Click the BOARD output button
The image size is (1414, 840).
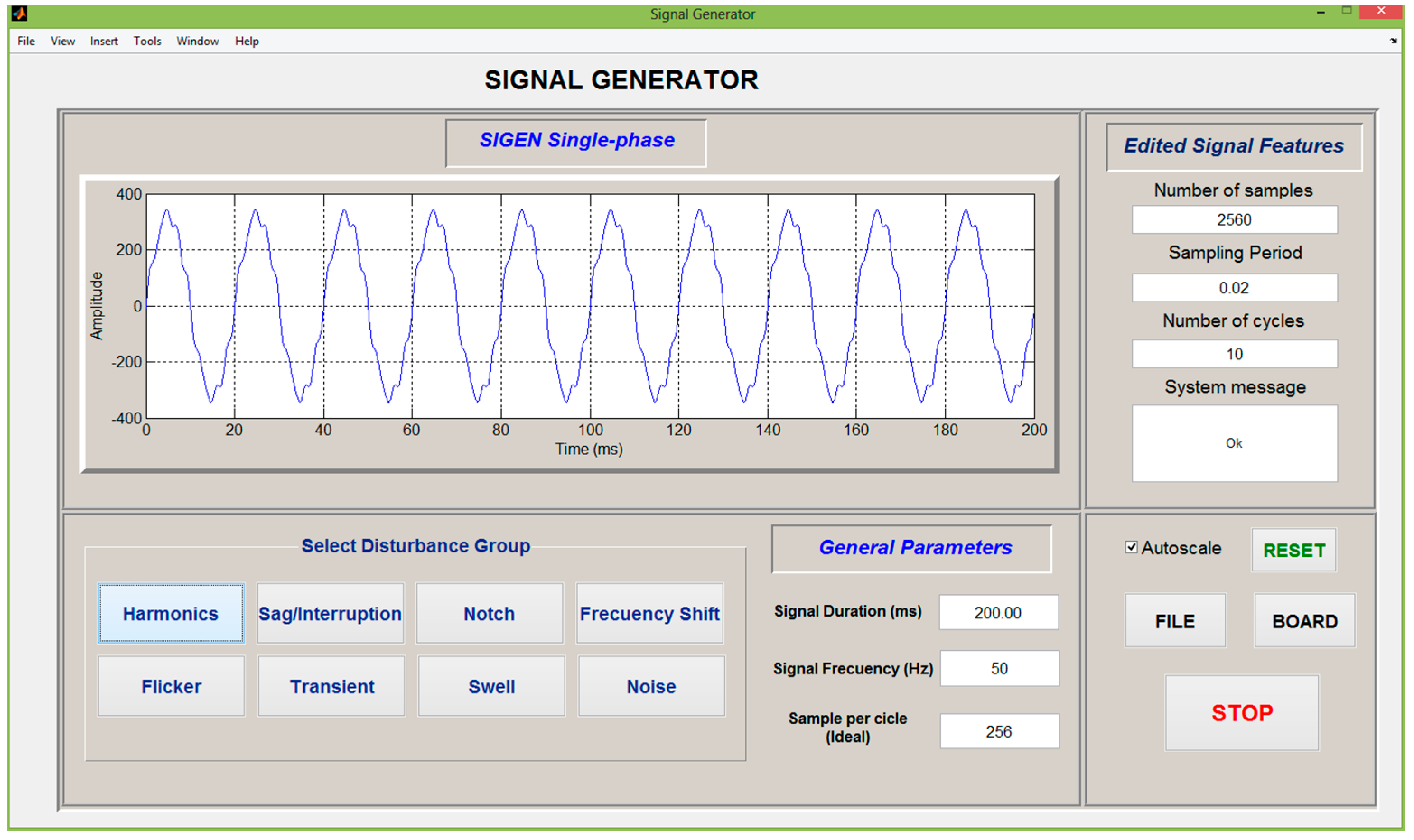(x=1304, y=621)
